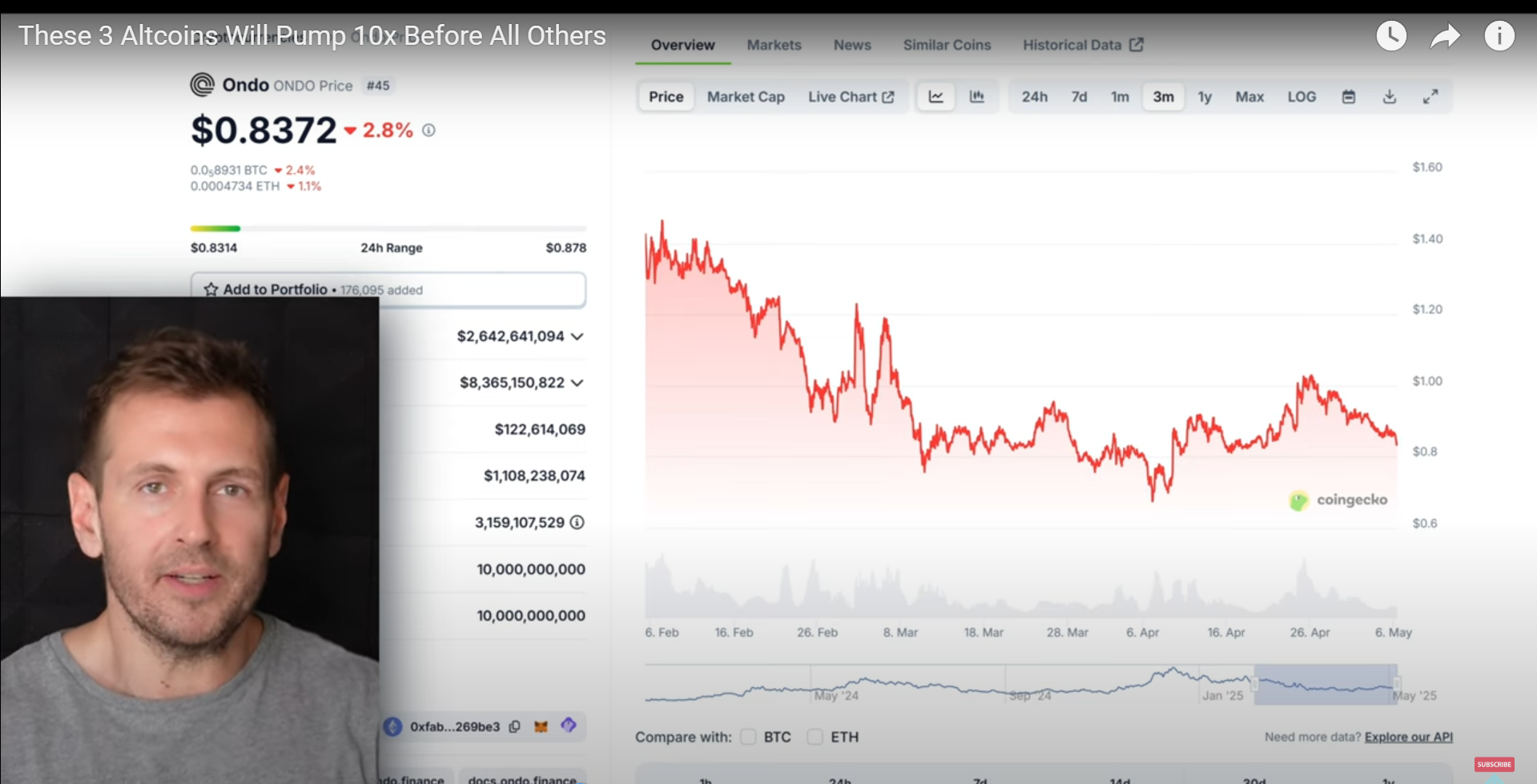Click the Add to Portfolio button
1537x784 pixels.
click(x=388, y=290)
